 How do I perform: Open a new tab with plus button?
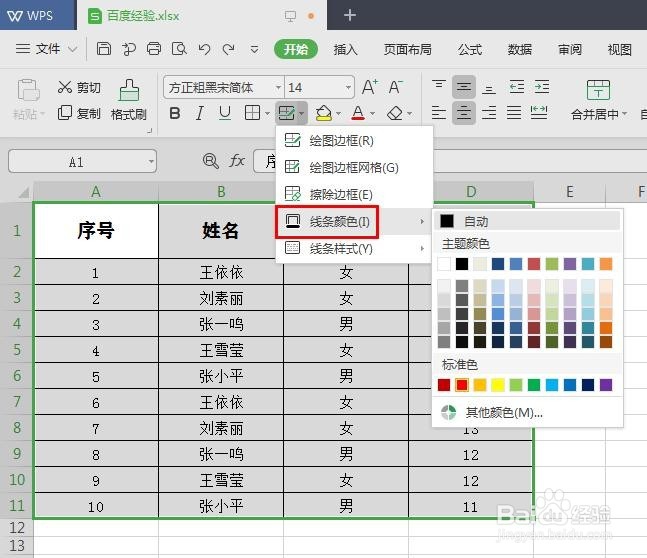click(x=349, y=16)
